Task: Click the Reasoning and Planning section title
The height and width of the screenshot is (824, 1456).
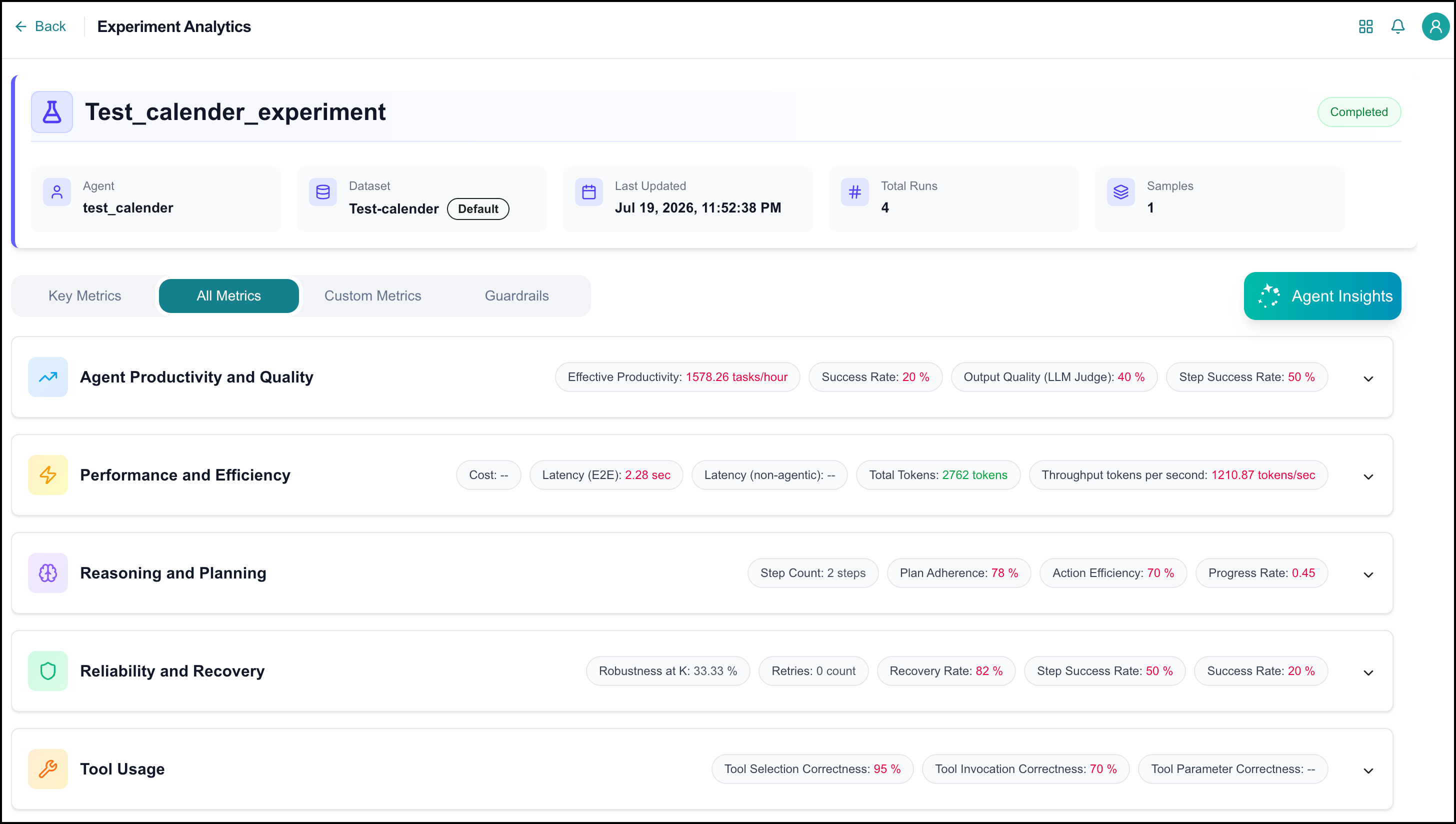Action: 173,572
